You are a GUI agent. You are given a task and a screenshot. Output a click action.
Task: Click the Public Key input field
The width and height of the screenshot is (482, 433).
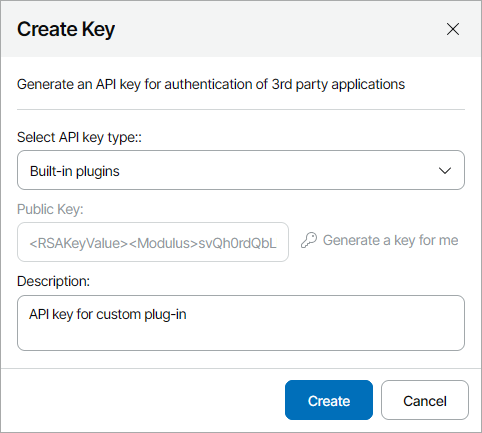tap(153, 242)
